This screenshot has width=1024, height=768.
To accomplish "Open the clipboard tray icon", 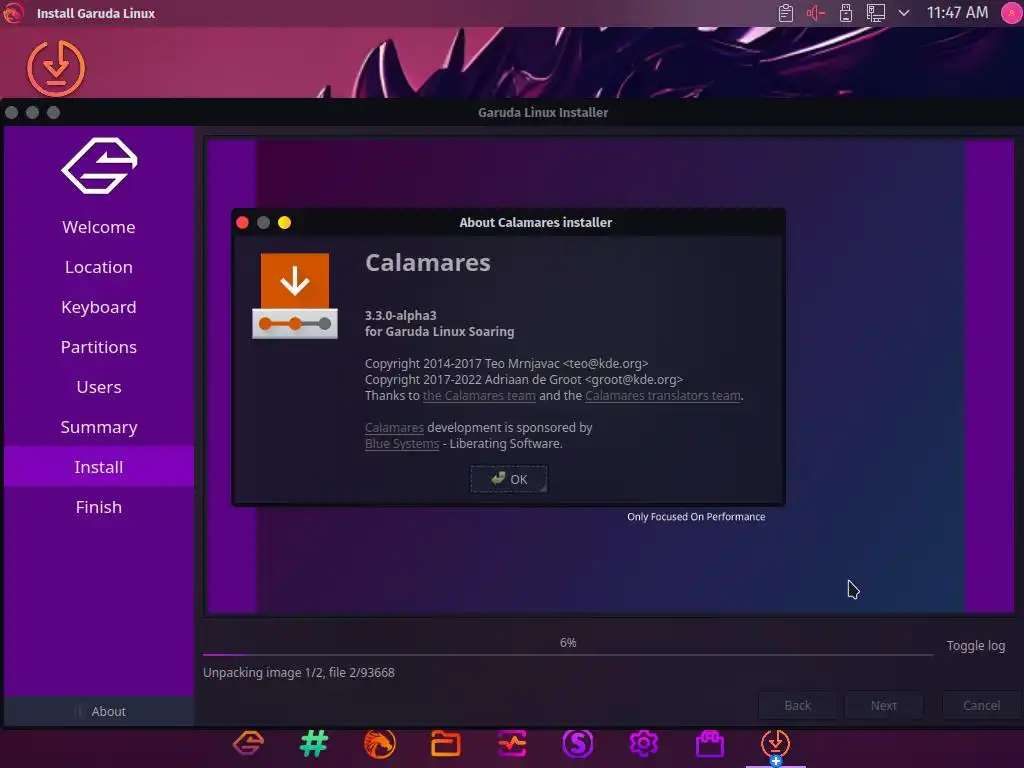I will coord(786,13).
